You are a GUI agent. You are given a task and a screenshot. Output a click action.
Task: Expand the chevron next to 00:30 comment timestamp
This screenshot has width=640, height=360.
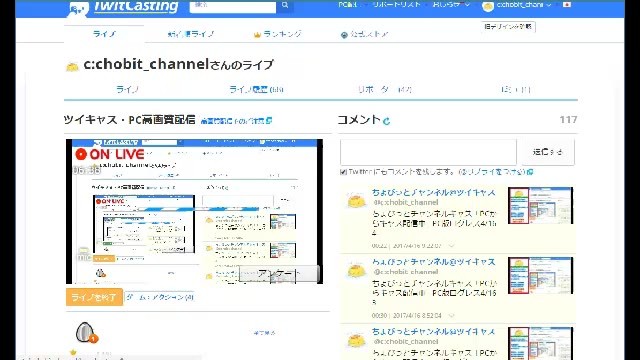pyautogui.click(x=451, y=316)
